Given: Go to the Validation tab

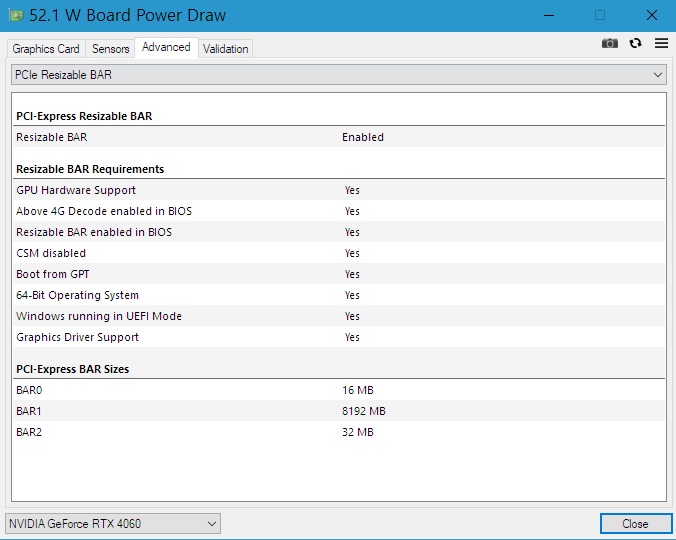Looking at the screenshot, I should (x=226, y=48).
